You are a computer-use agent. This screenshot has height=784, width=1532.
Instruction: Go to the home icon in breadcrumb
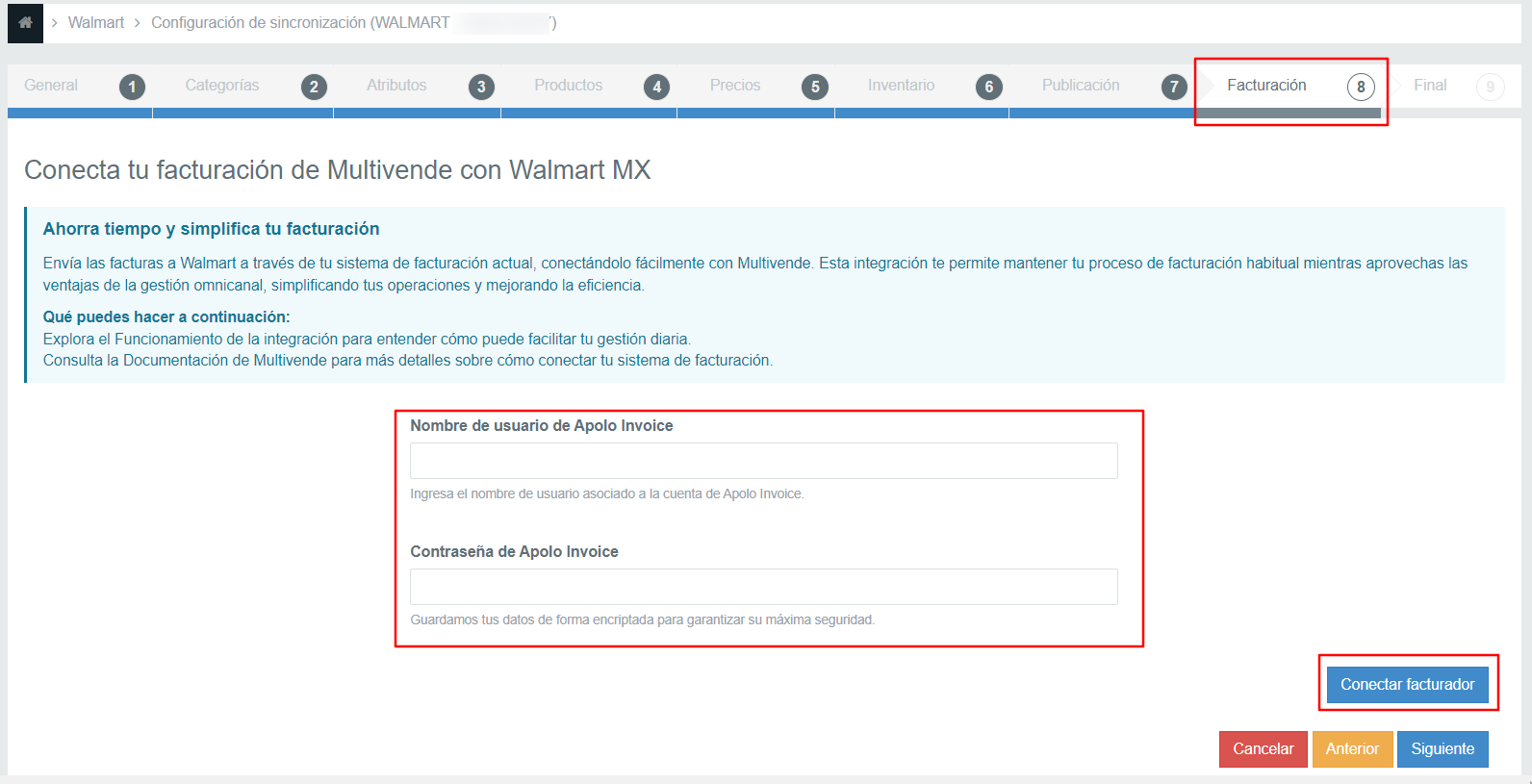click(25, 22)
